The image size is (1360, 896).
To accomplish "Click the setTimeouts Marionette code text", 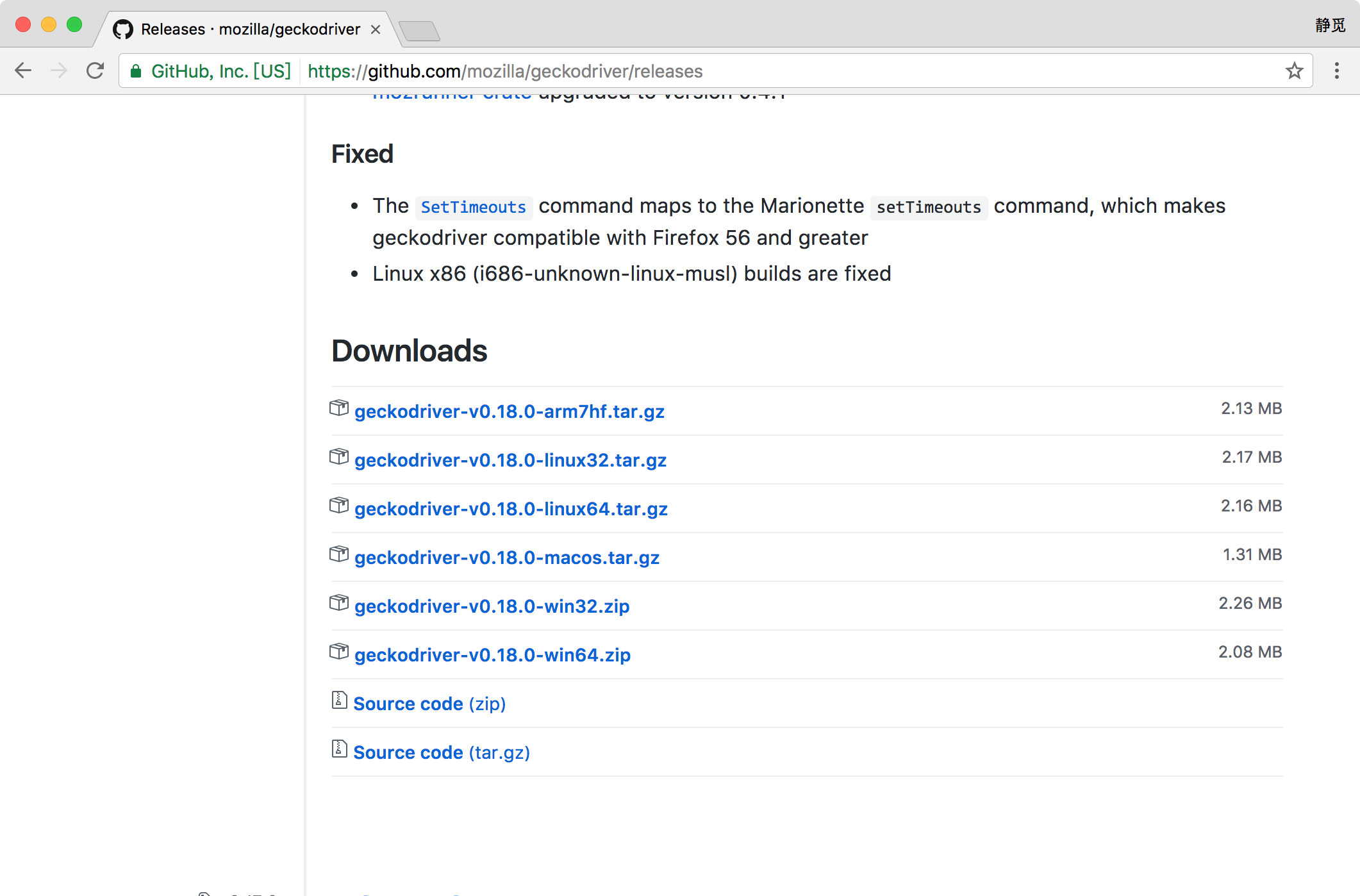I will [929, 207].
